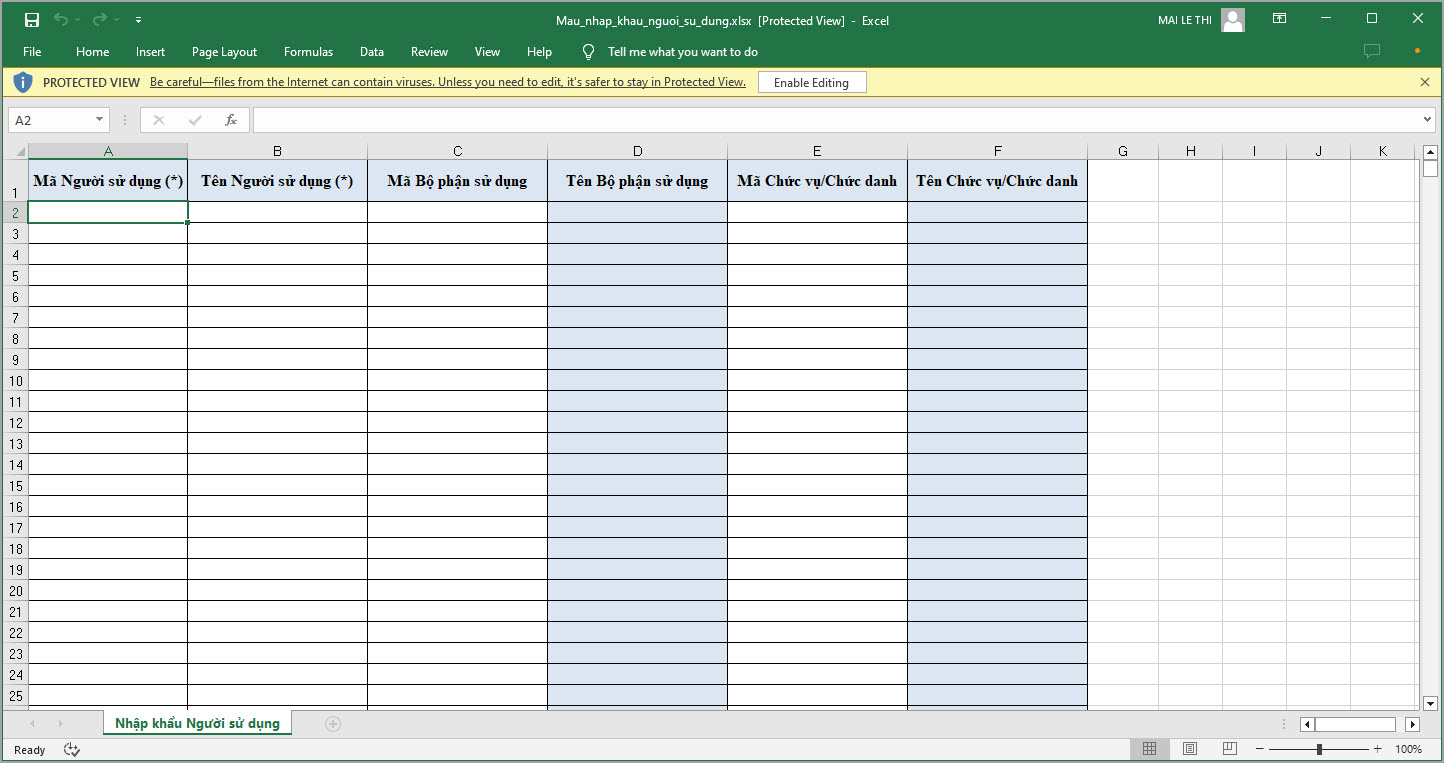The height and width of the screenshot is (763, 1444).
Task: Select the 'Nhập khẩu Người sử dụng' sheet tab
Action: click(x=197, y=723)
